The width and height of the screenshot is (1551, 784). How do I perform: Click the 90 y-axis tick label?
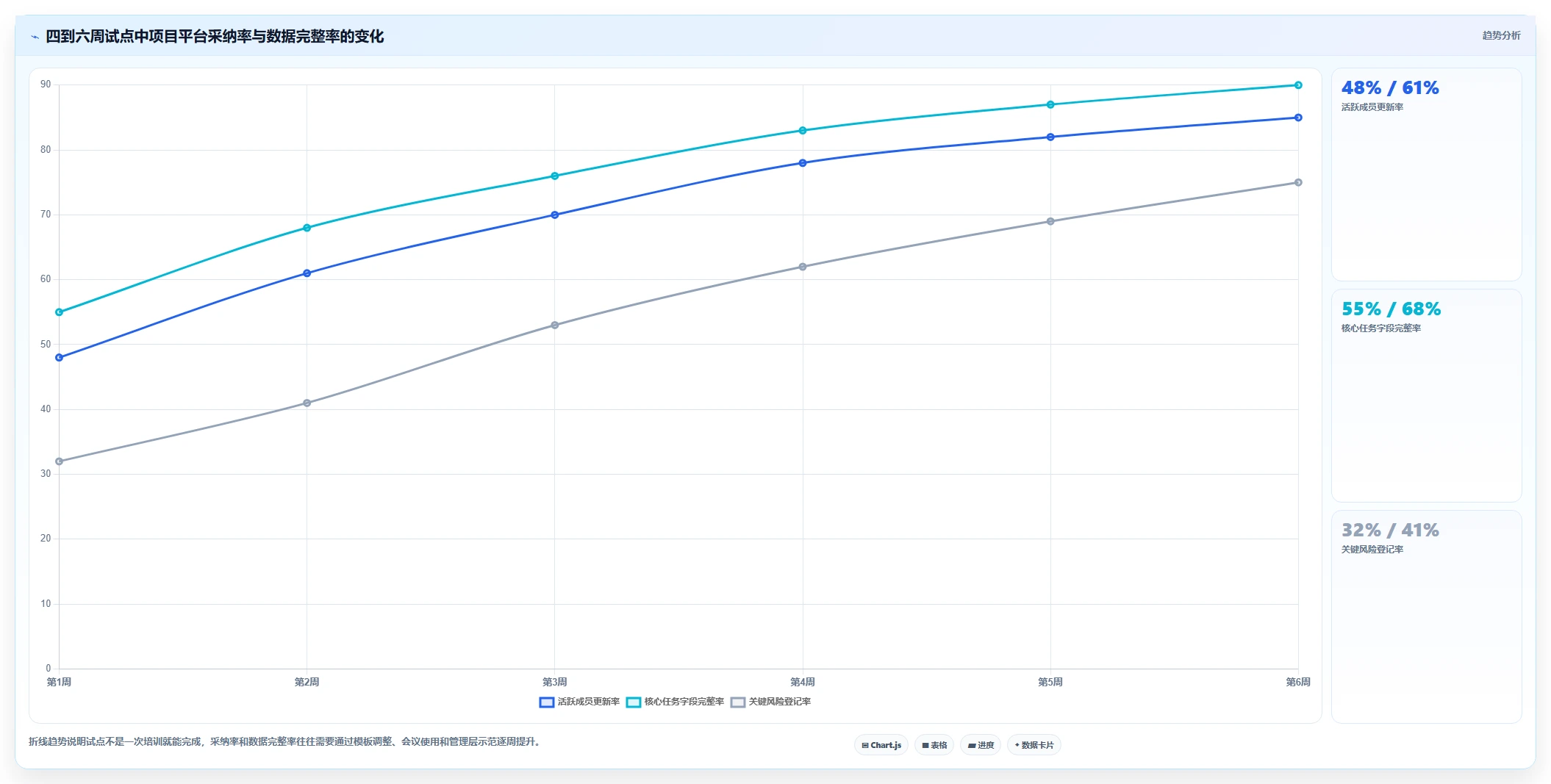[46, 84]
